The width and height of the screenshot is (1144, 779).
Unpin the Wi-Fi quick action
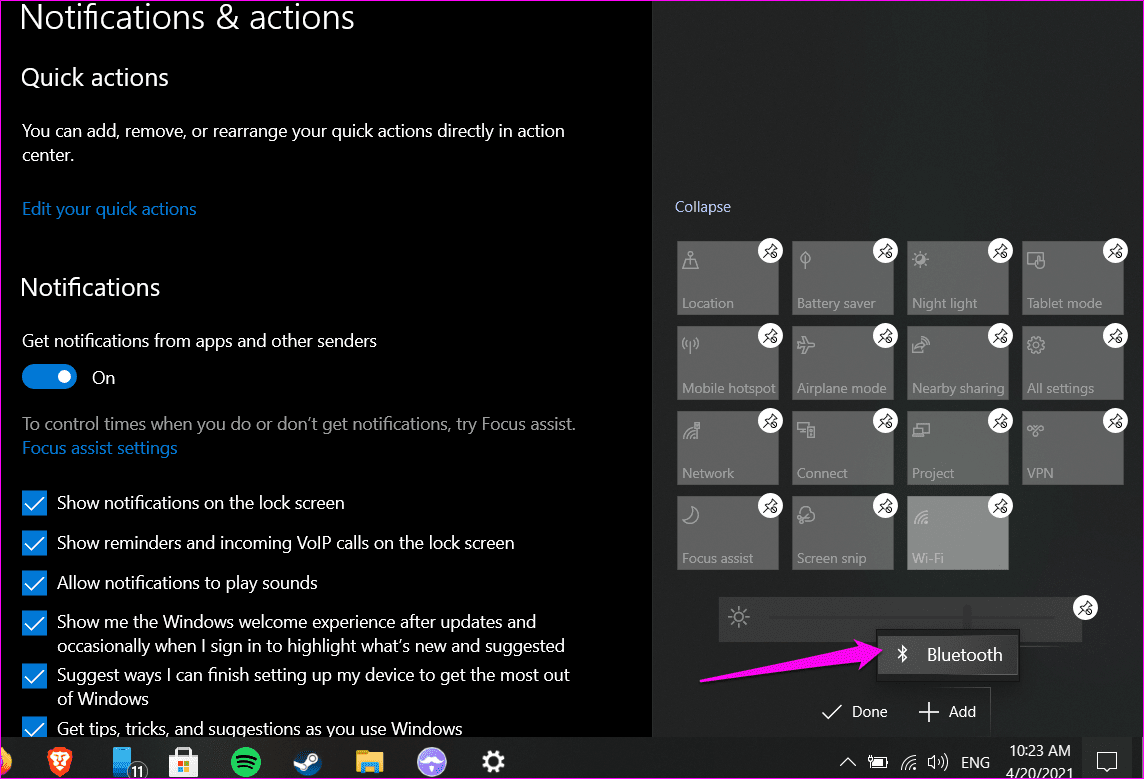(x=1000, y=505)
